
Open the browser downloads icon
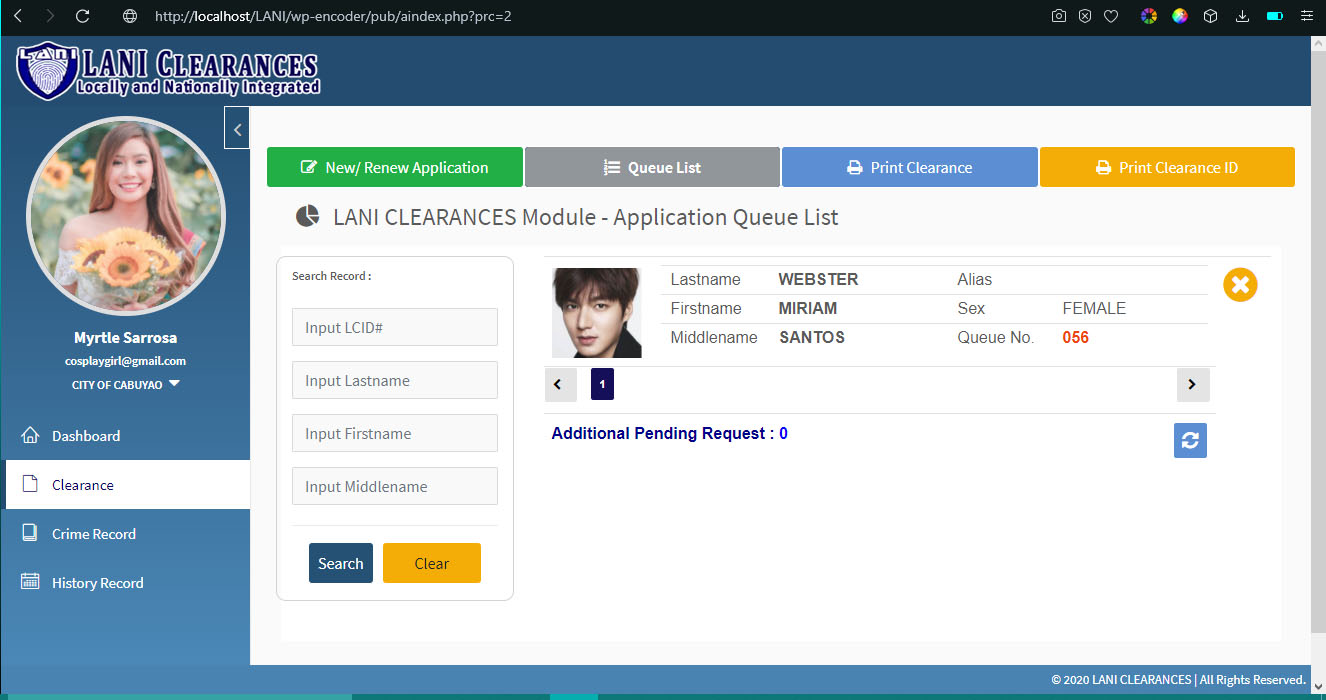[x=1242, y=16]
